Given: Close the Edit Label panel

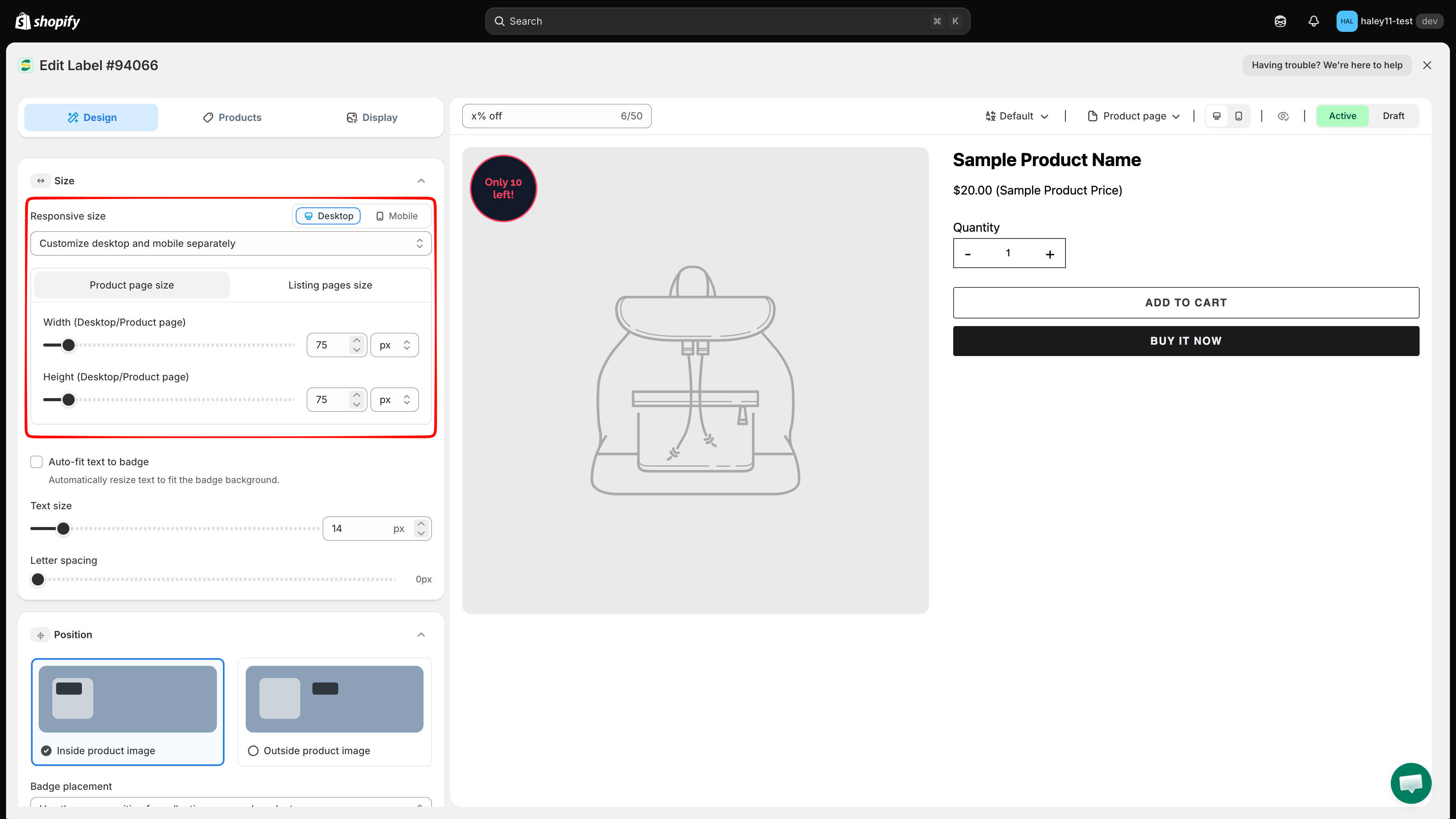Looking at the screenshot, I should coord(1427,65).
